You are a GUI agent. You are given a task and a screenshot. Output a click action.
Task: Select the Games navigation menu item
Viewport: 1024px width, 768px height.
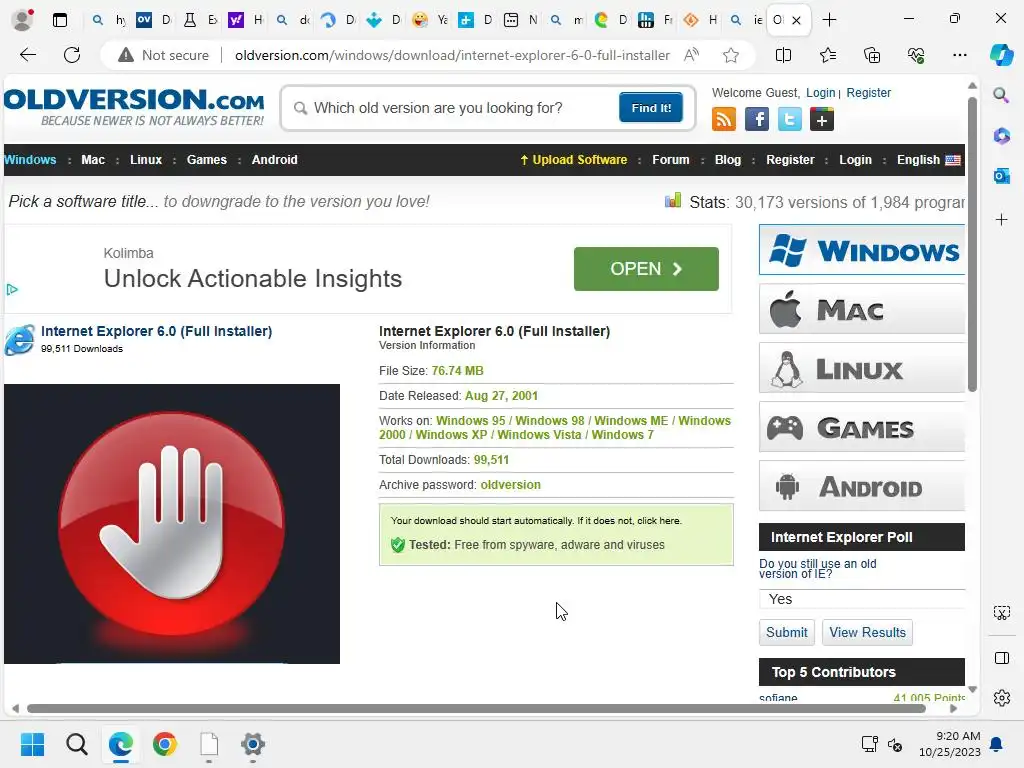[x=206, y=160]
